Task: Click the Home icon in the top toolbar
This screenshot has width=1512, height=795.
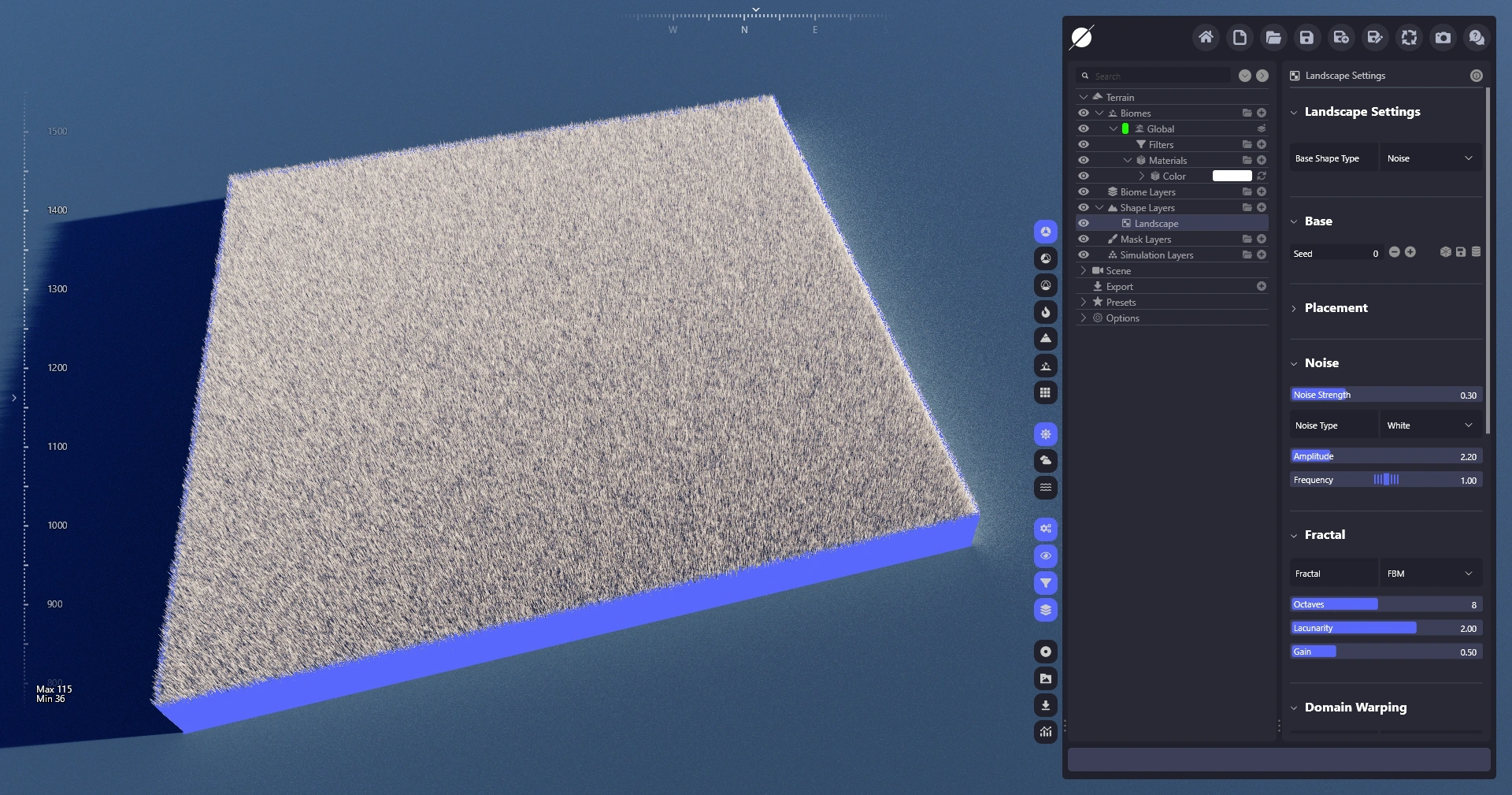Action: 1206,38
